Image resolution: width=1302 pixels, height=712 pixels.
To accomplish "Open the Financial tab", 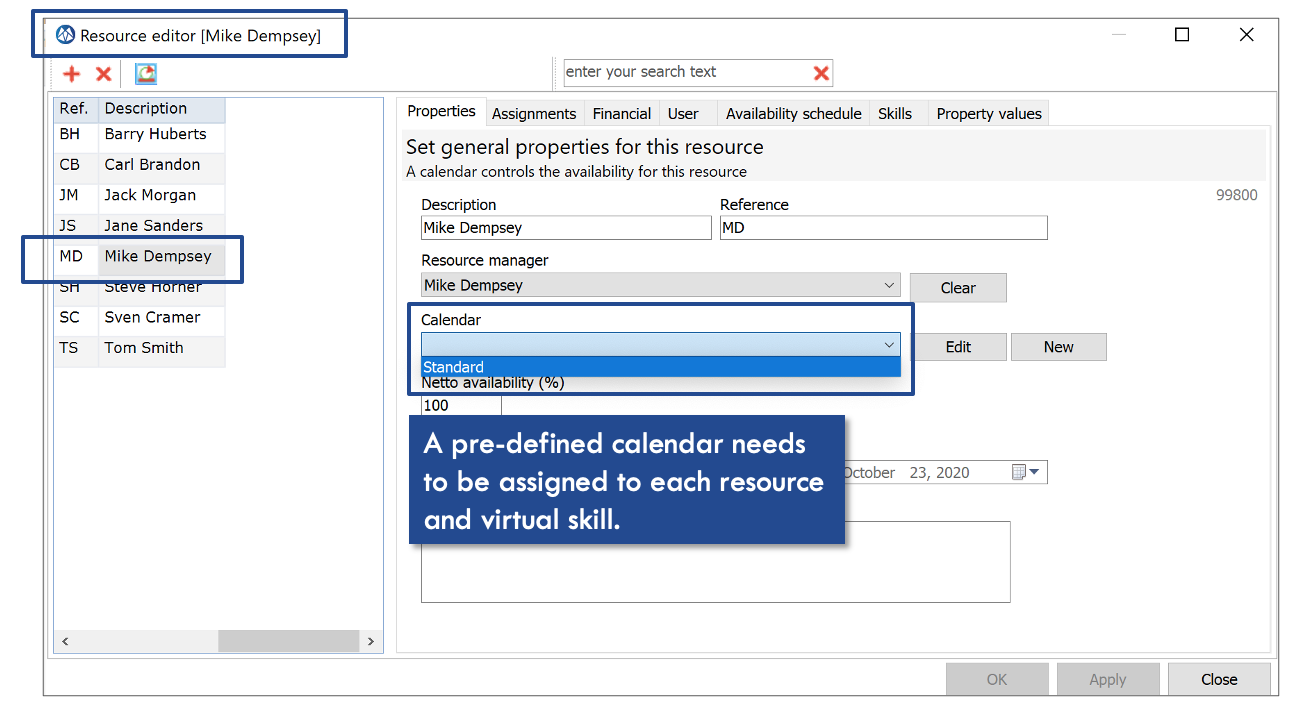I will [622, 114].
